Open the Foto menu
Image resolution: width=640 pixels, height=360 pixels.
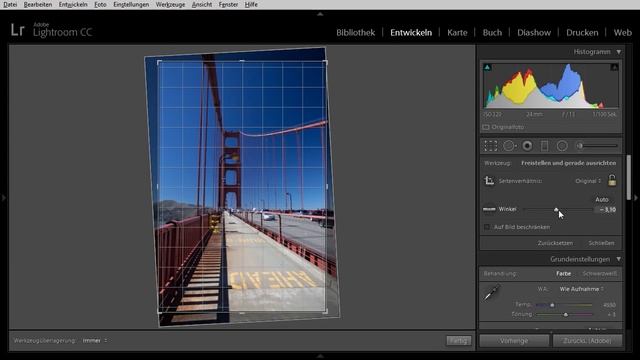(x=100, y=4)
